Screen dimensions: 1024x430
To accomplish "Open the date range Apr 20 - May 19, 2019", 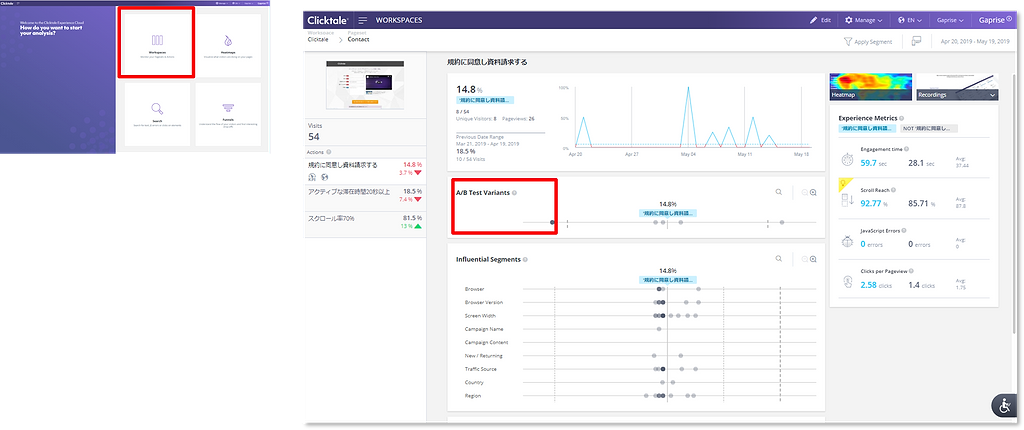I will [973, 41].
